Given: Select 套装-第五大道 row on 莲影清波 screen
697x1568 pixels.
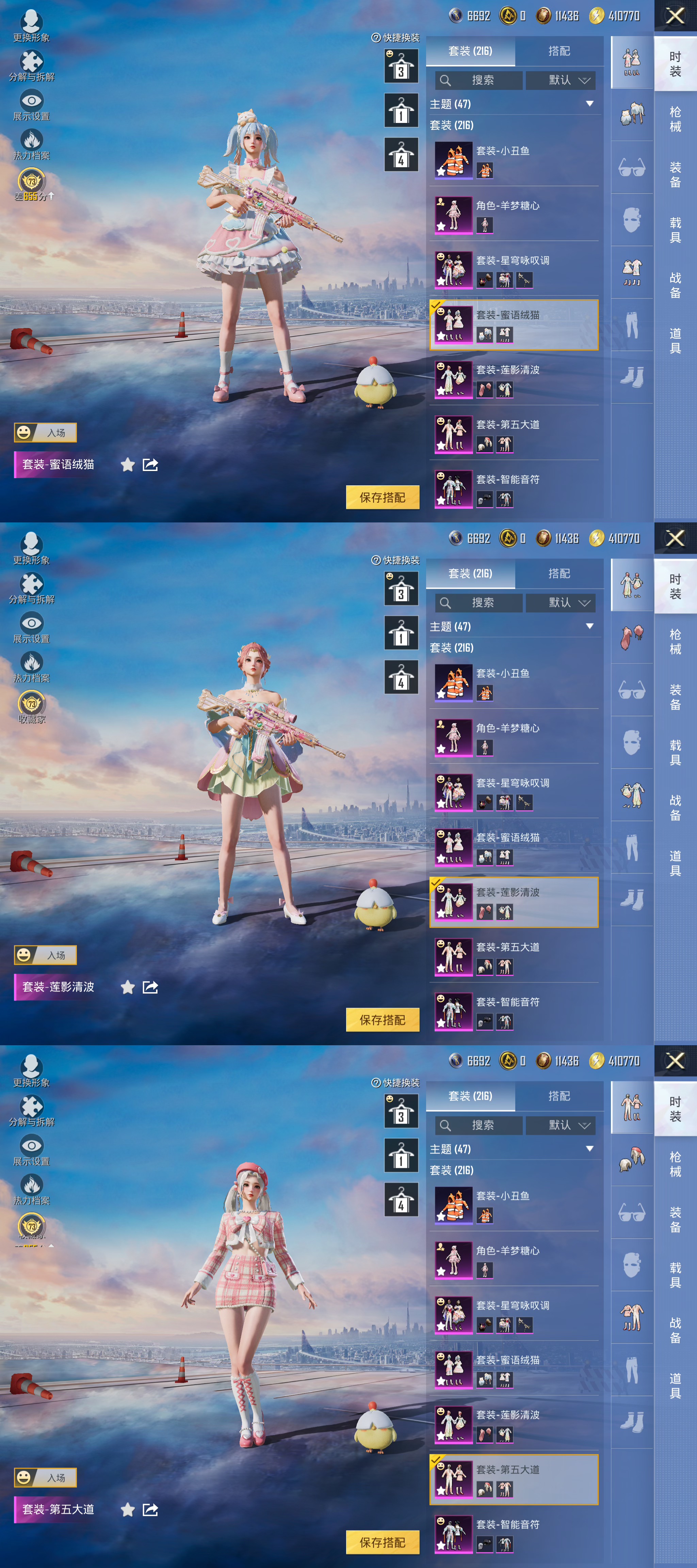Looking at the screenshot, I should (x=514, y=956).
